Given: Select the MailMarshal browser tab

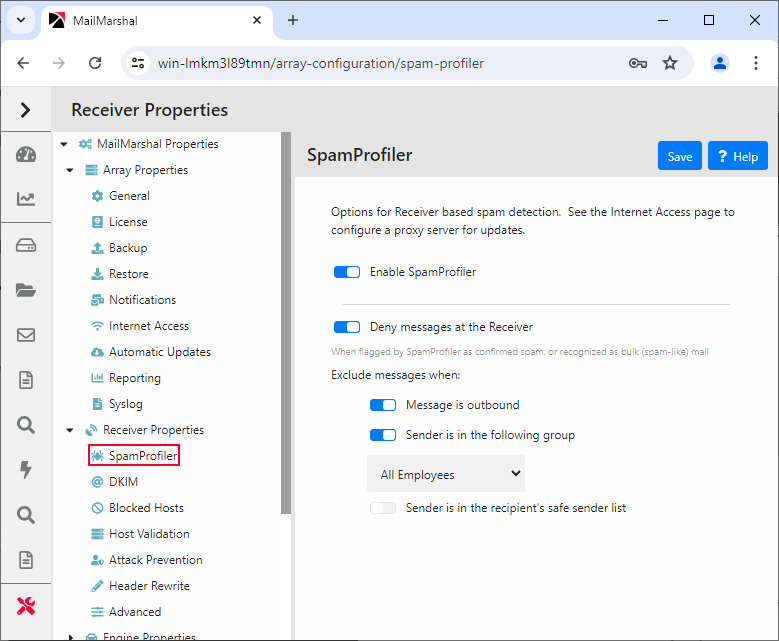Looking at the screenshot, I should (x=156, y=20).
